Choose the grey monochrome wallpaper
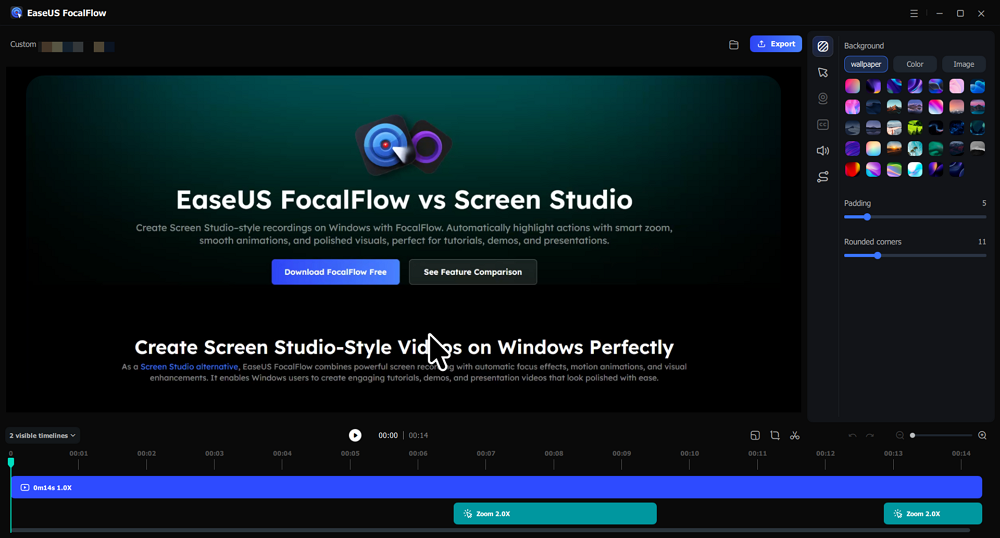The image size is (1000, 538). (x=977, y=149)
